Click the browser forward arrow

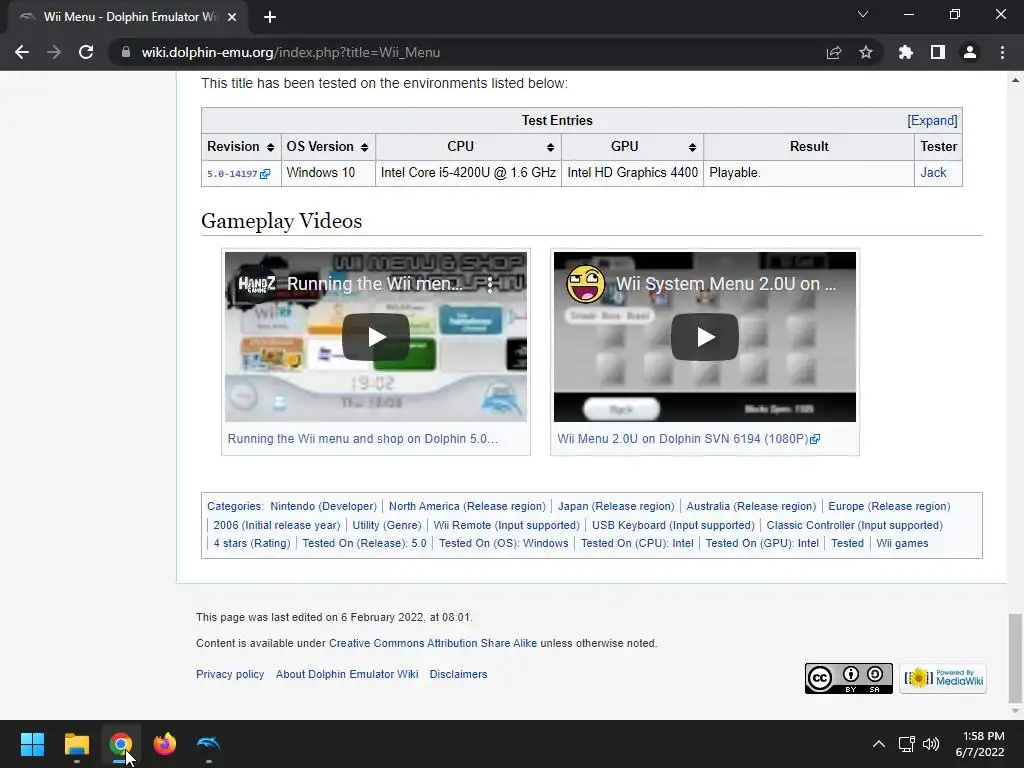54,52
